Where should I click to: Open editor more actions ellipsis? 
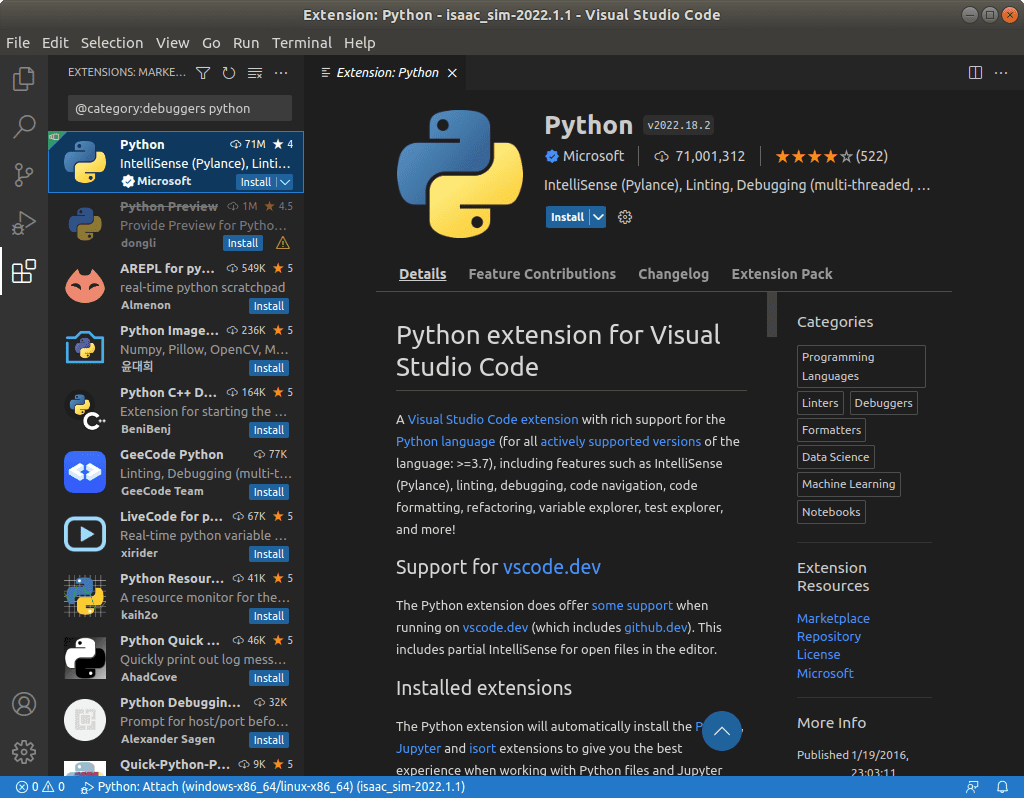coord(1000,72)
